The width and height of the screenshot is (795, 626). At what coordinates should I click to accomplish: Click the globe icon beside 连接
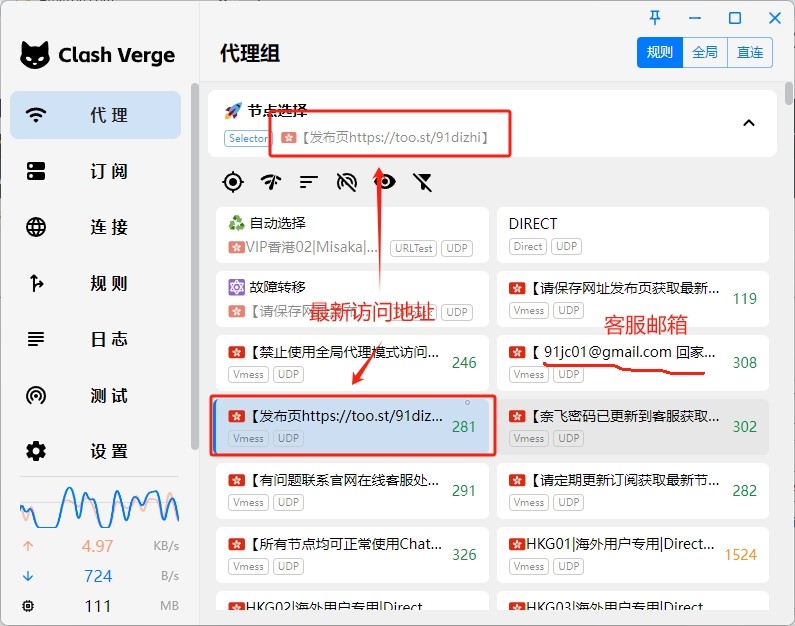point(36,227)
